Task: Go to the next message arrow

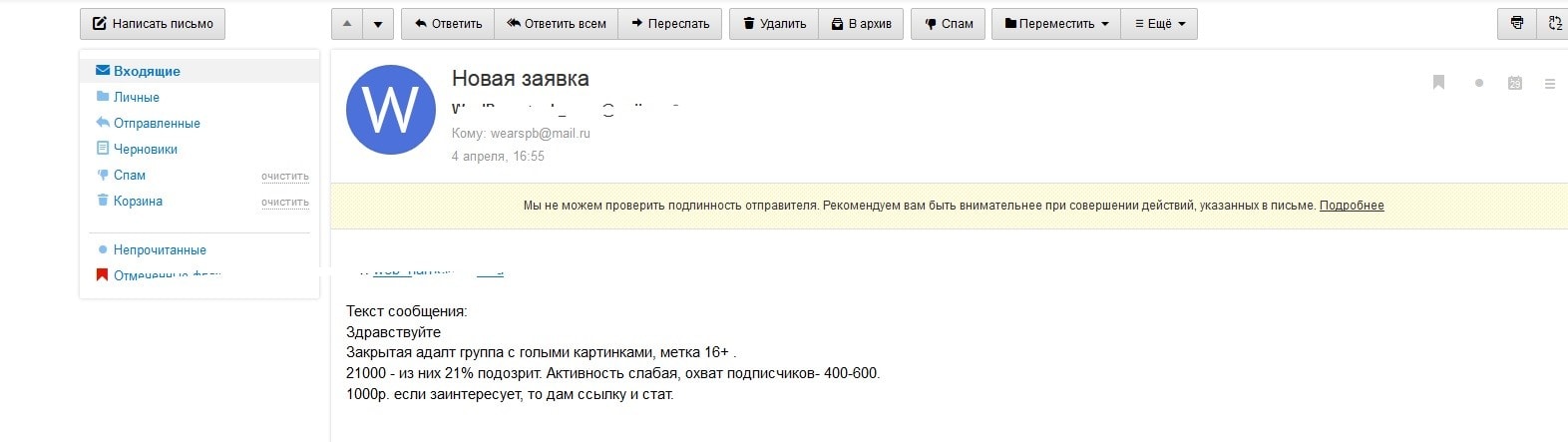Action: (377, 24)
